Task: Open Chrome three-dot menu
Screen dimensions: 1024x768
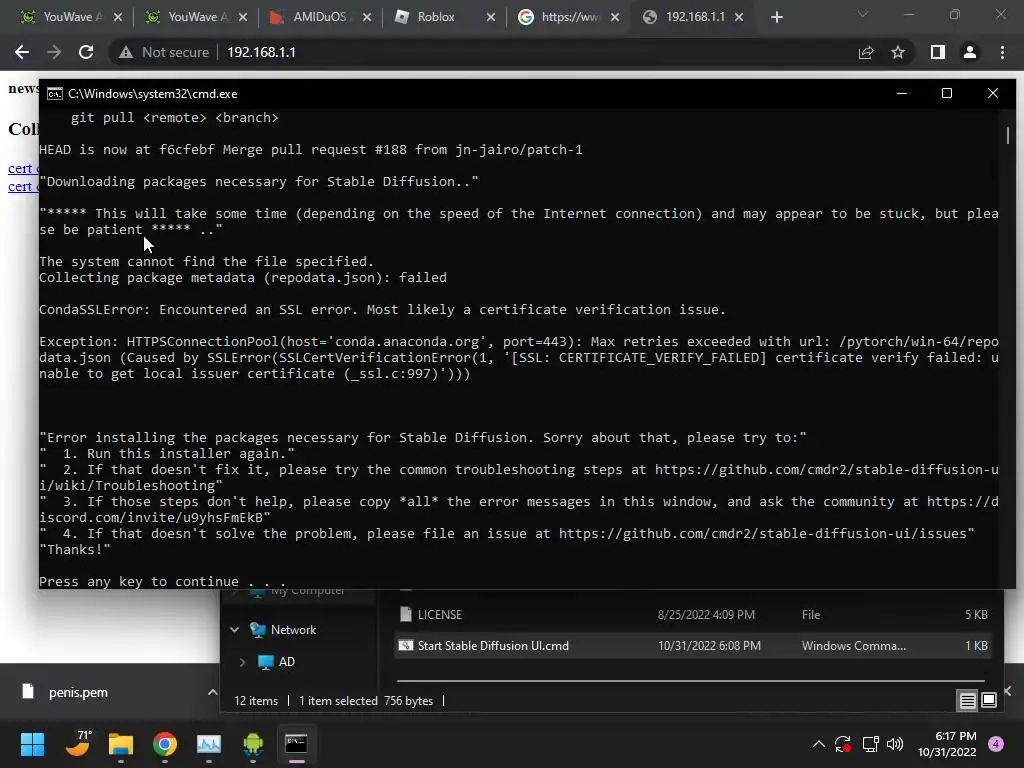Action: (x=1002, y=52)
